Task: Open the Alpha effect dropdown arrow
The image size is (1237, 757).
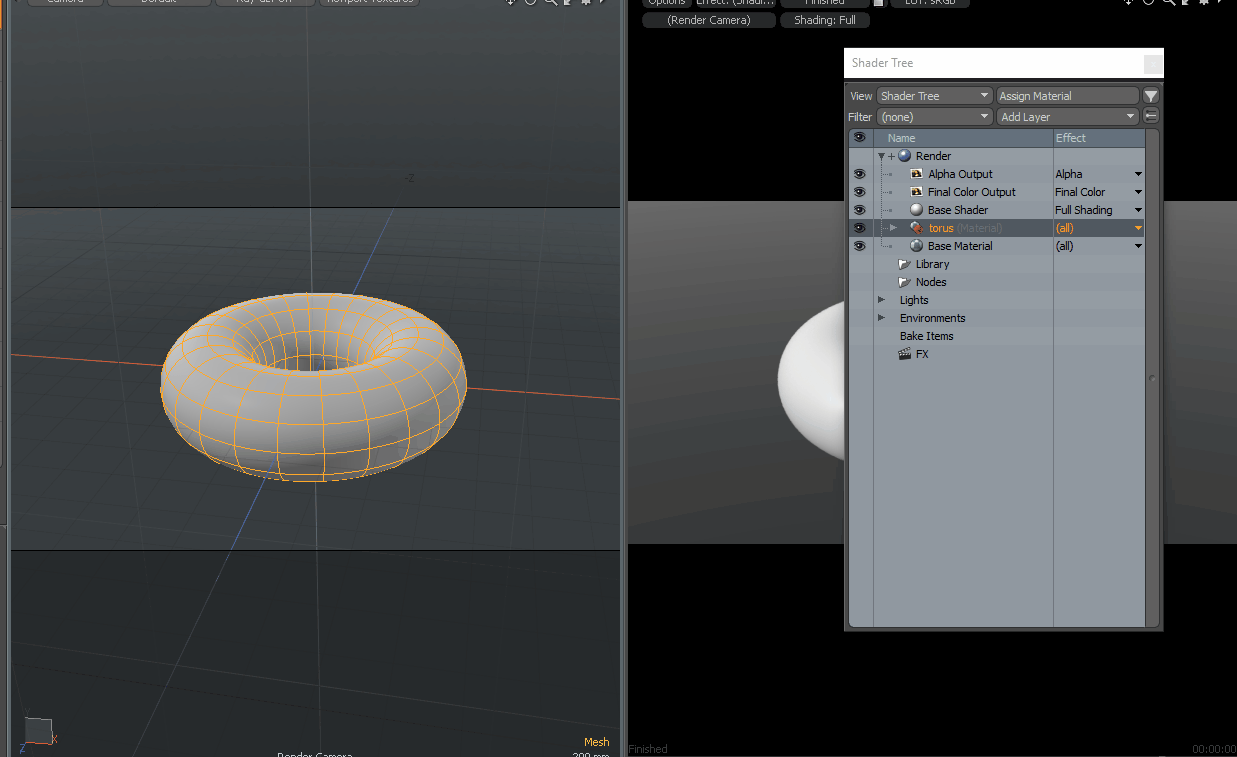Action: (x=1138, y=174)
